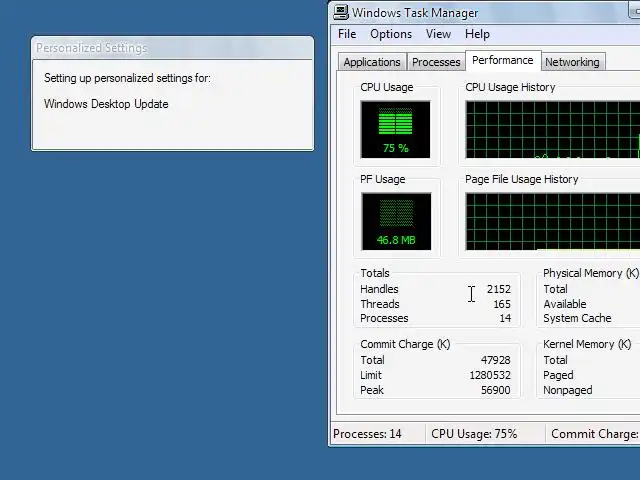Click the Handles value 2152
The image size is (640, 480).
pyautogui.click(x=498, y=289)
